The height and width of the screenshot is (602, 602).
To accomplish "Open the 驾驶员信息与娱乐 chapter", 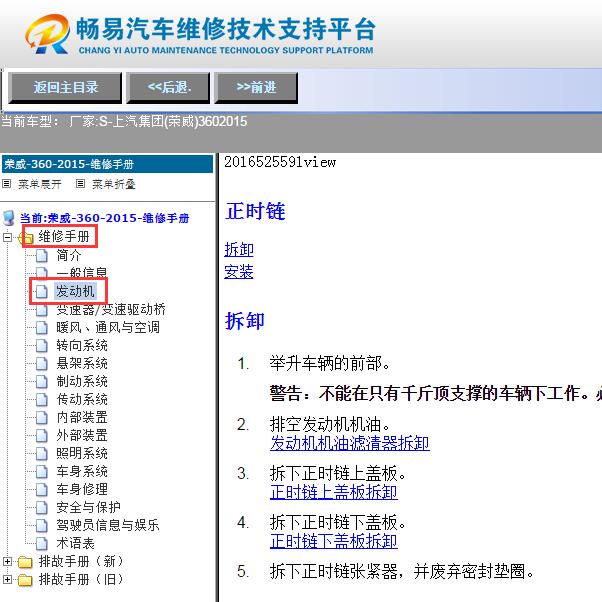I will 108,525.
